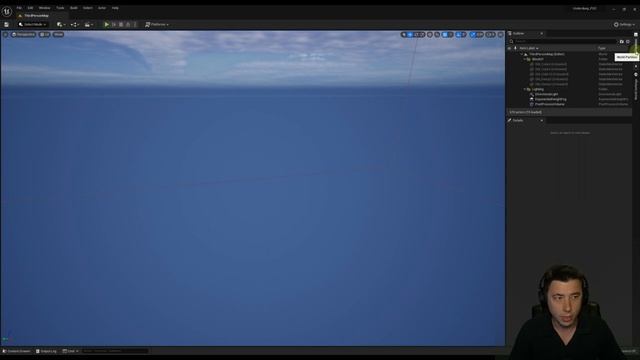Open the camera speed setting
The width and height of the screenshot is (640, 360).
pyautogui.click(x=490, y=35)
